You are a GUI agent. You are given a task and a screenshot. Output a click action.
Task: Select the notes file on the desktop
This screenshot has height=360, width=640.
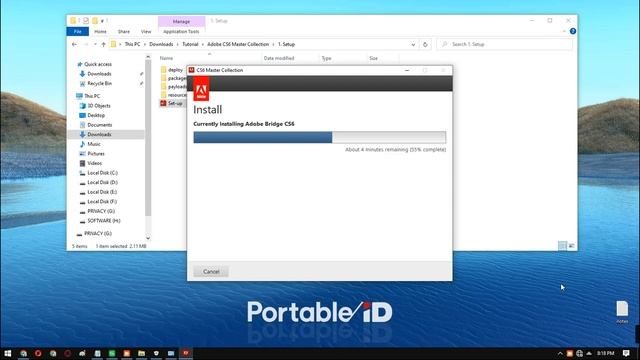click(x=622, y=312)
